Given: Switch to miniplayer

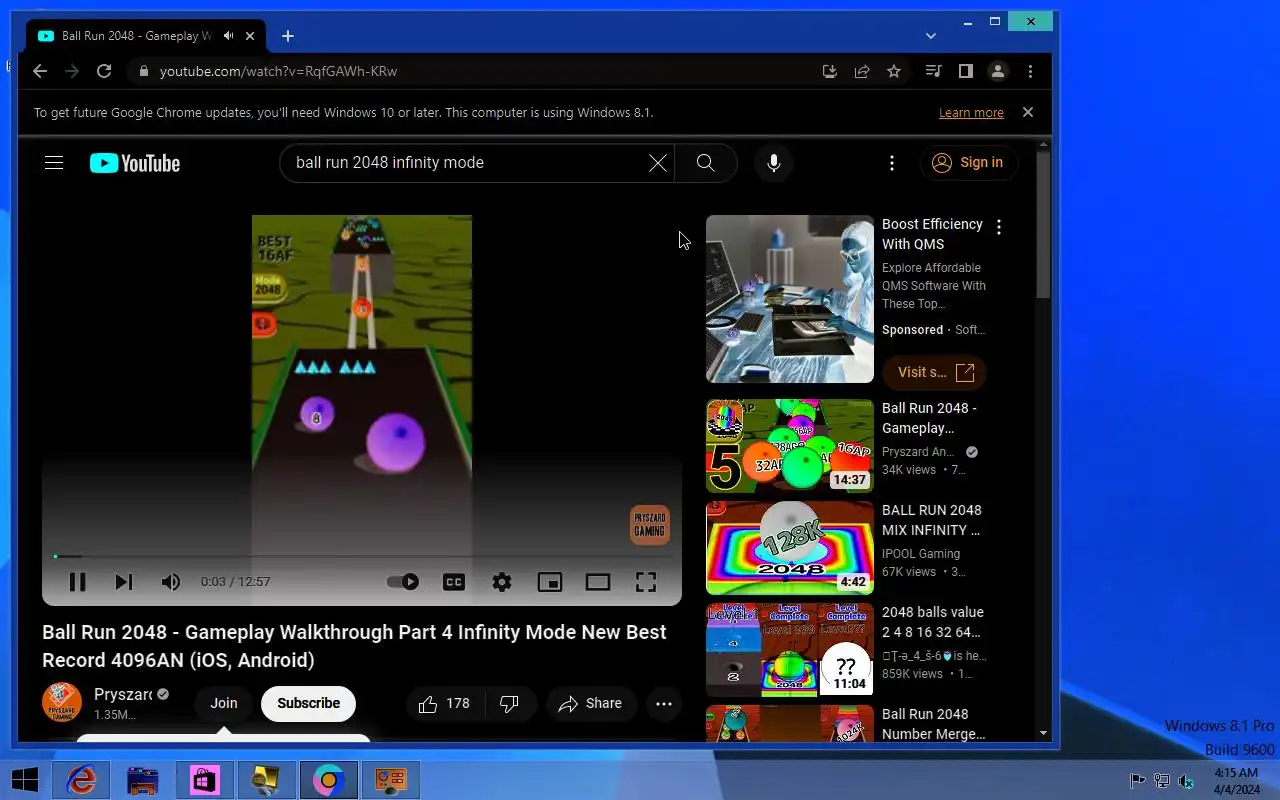Looking at the screenshot, I should 550,582.
